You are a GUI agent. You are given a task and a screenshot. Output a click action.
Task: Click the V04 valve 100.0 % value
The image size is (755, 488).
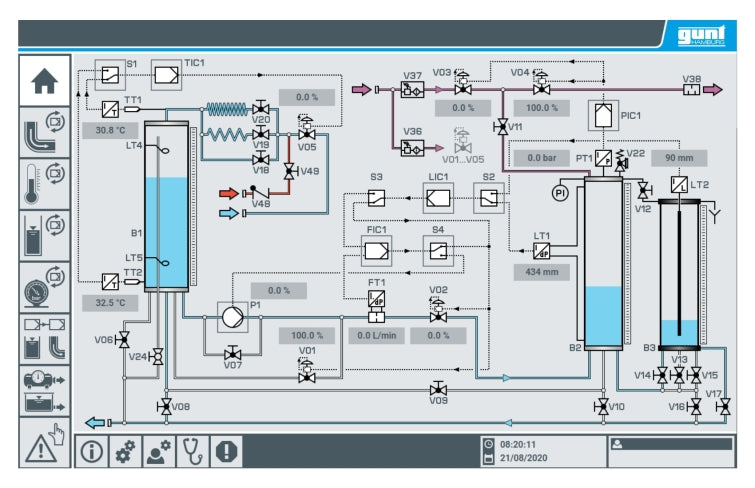542,107
